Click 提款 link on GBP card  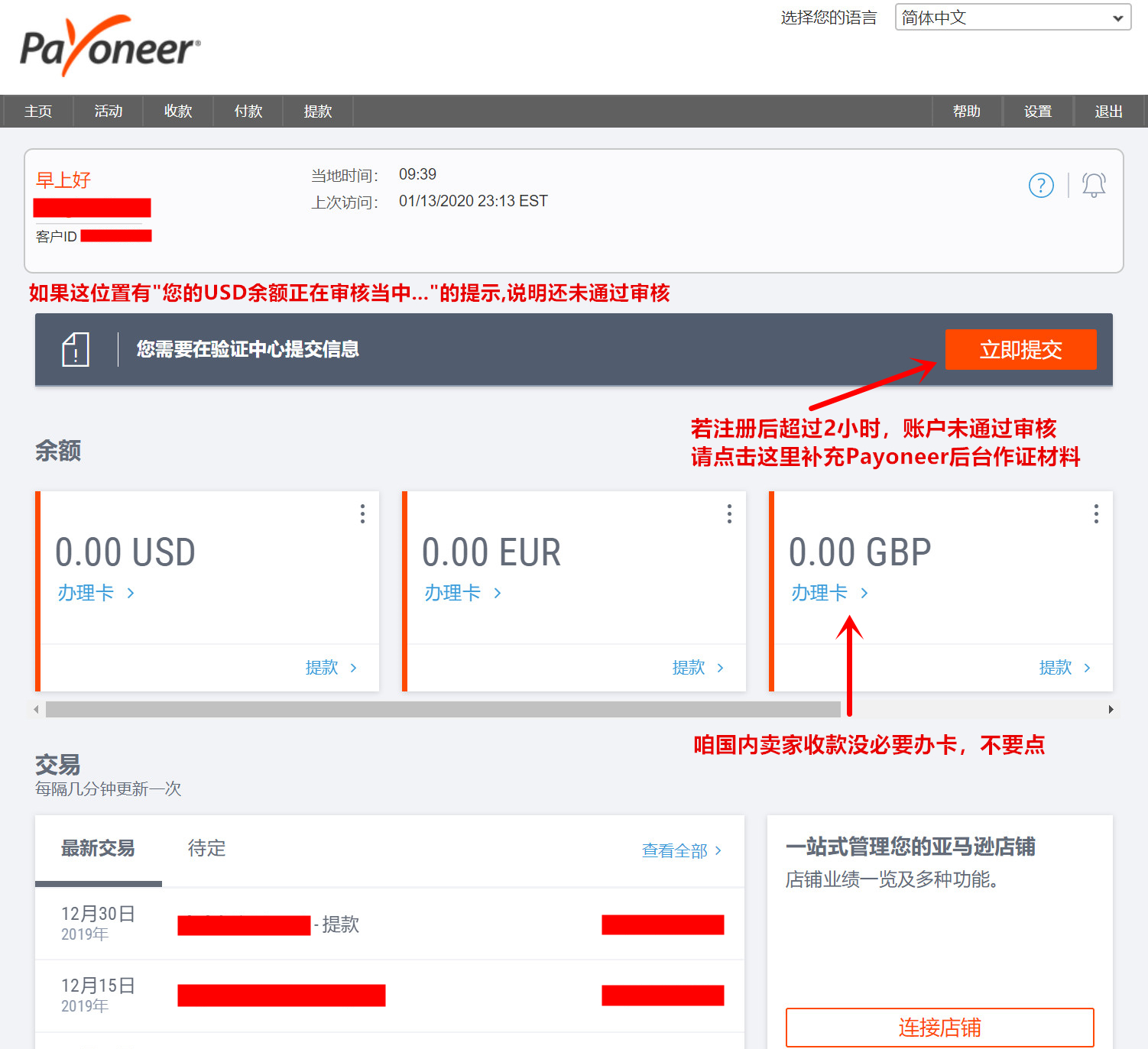pyautogui.click(x=1065, y=668)
